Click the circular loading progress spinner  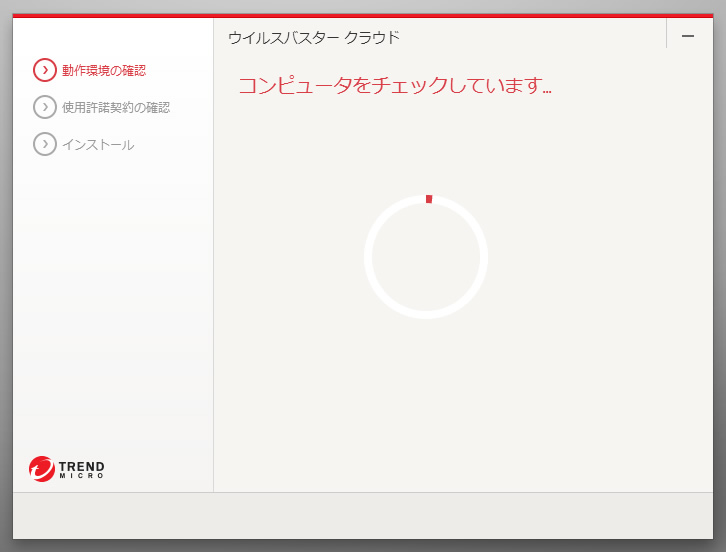[426, 257]
